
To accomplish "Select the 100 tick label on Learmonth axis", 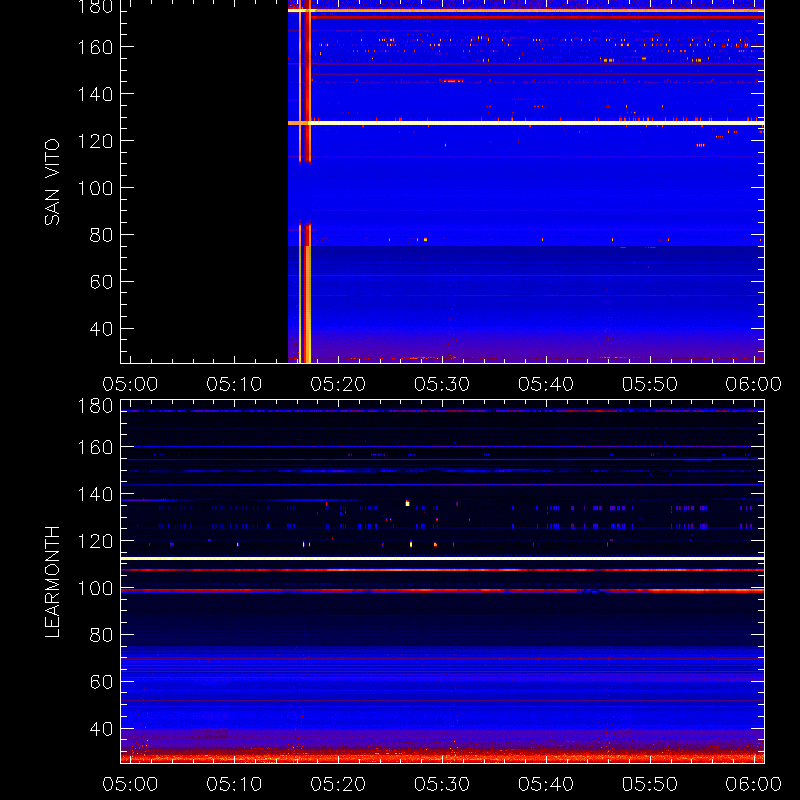I will coord(95,588).
